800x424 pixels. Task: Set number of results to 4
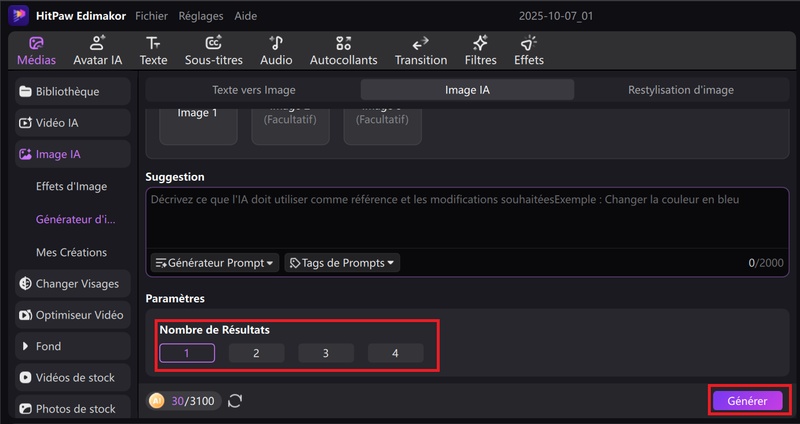click(395, 353)
